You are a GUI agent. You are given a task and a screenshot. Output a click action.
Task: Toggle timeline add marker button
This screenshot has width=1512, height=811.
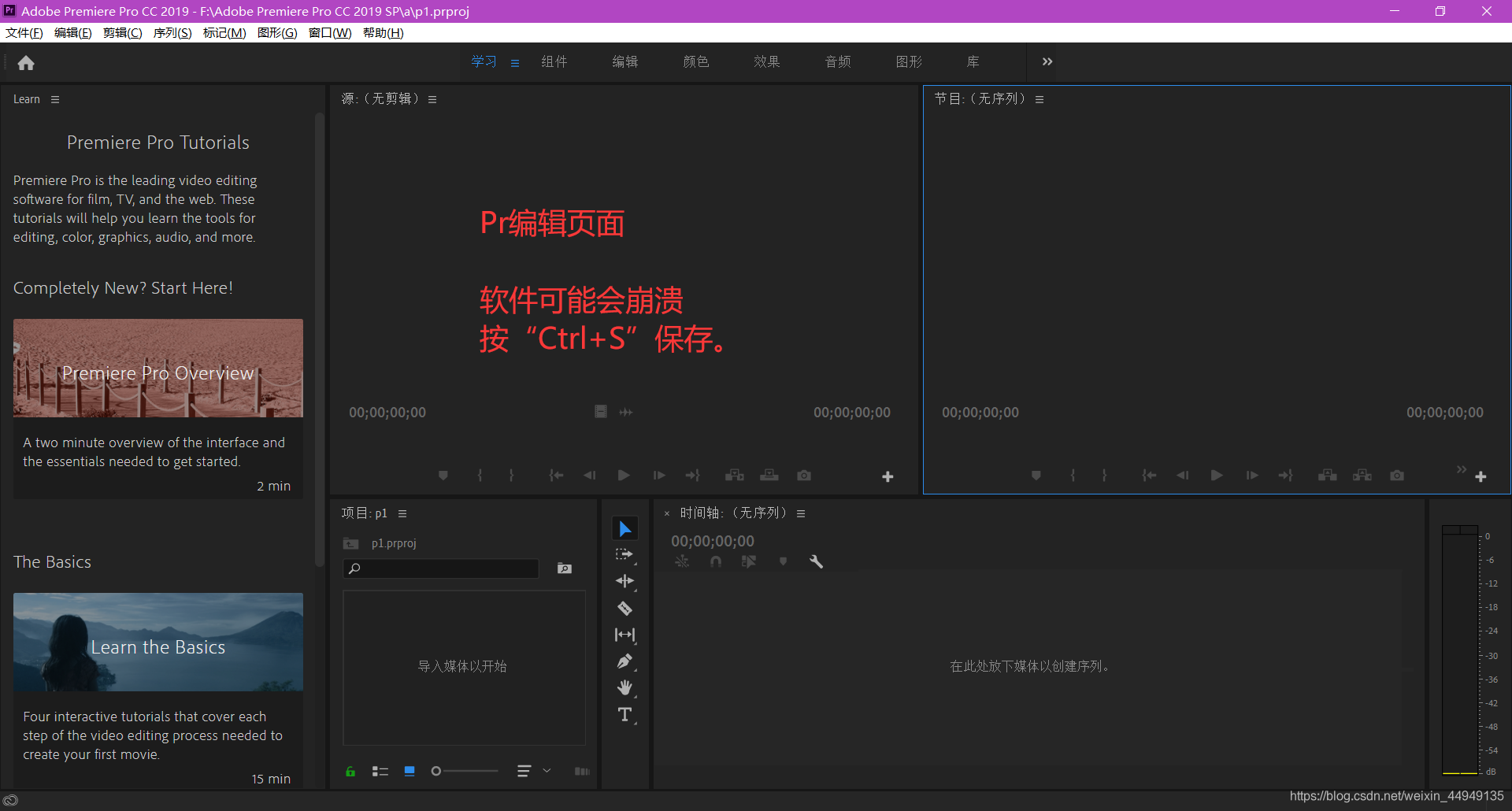pyautogui.click(x=783, y=561)
